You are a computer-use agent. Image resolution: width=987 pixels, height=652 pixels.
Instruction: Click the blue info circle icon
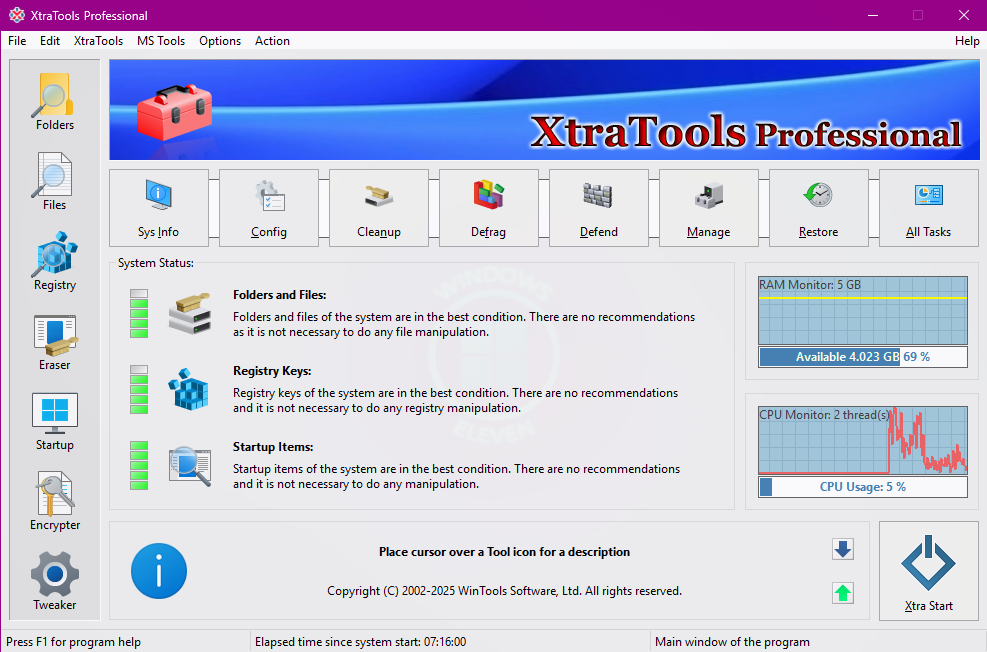(159, 571)
